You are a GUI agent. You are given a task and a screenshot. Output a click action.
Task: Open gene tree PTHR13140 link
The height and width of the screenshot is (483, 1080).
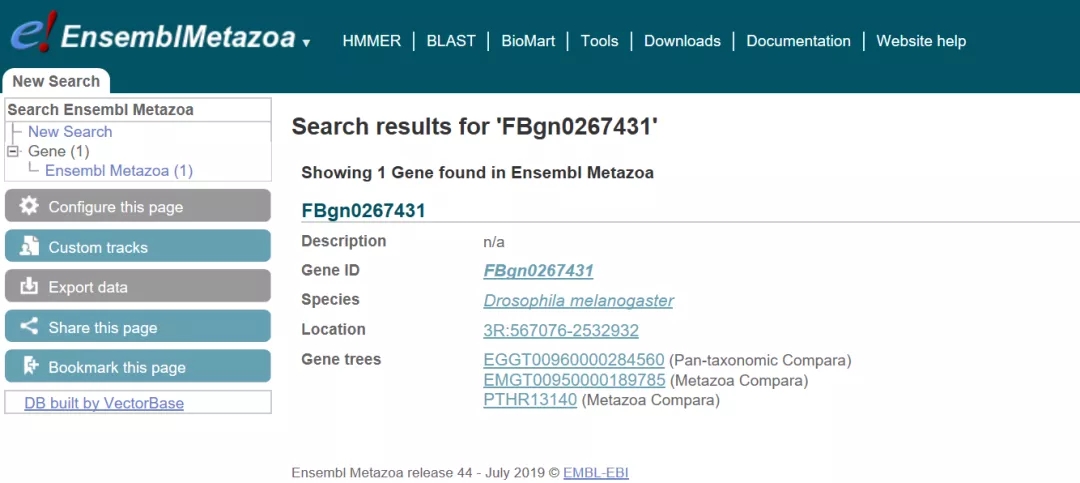click(x=529, y=400)
